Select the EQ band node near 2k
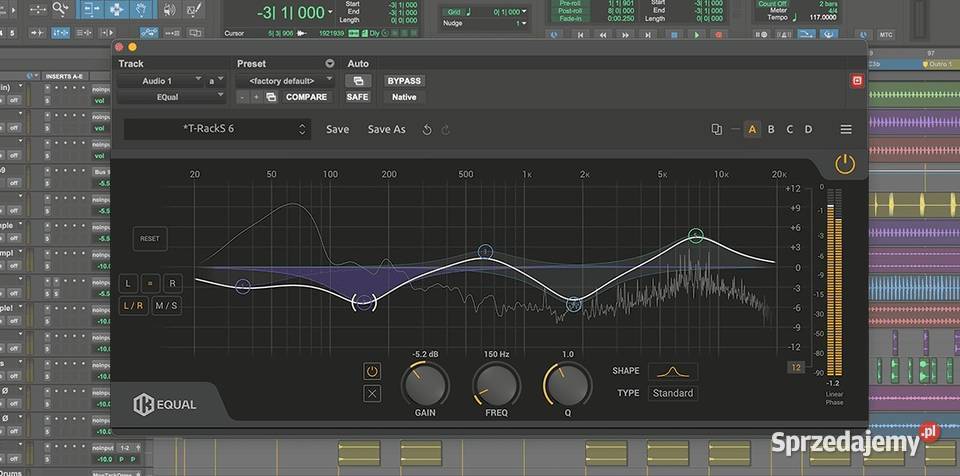The width and height of the screenshot is (960, 476). point(574,304)
